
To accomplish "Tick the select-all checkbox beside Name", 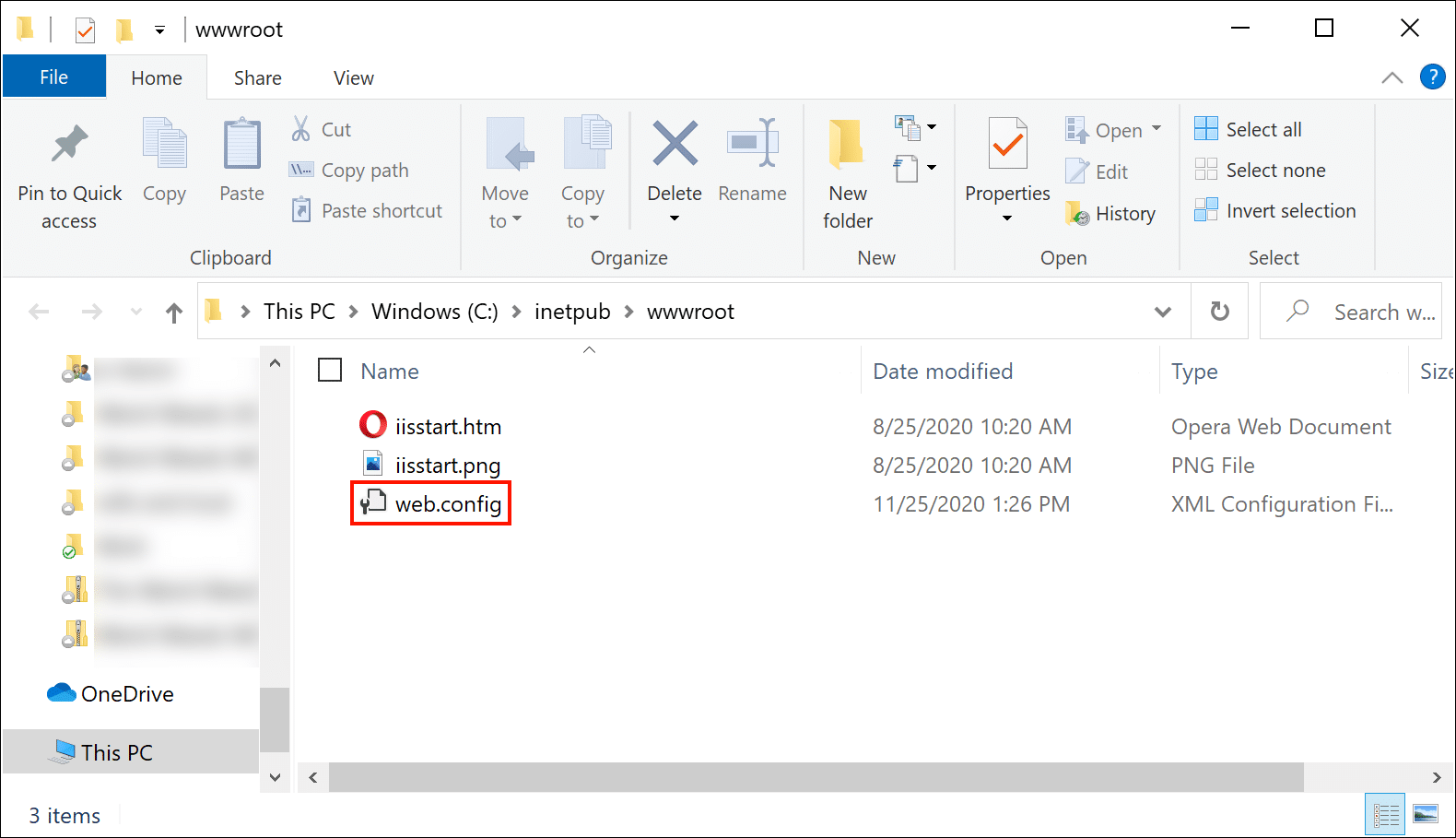I will 330,371.
